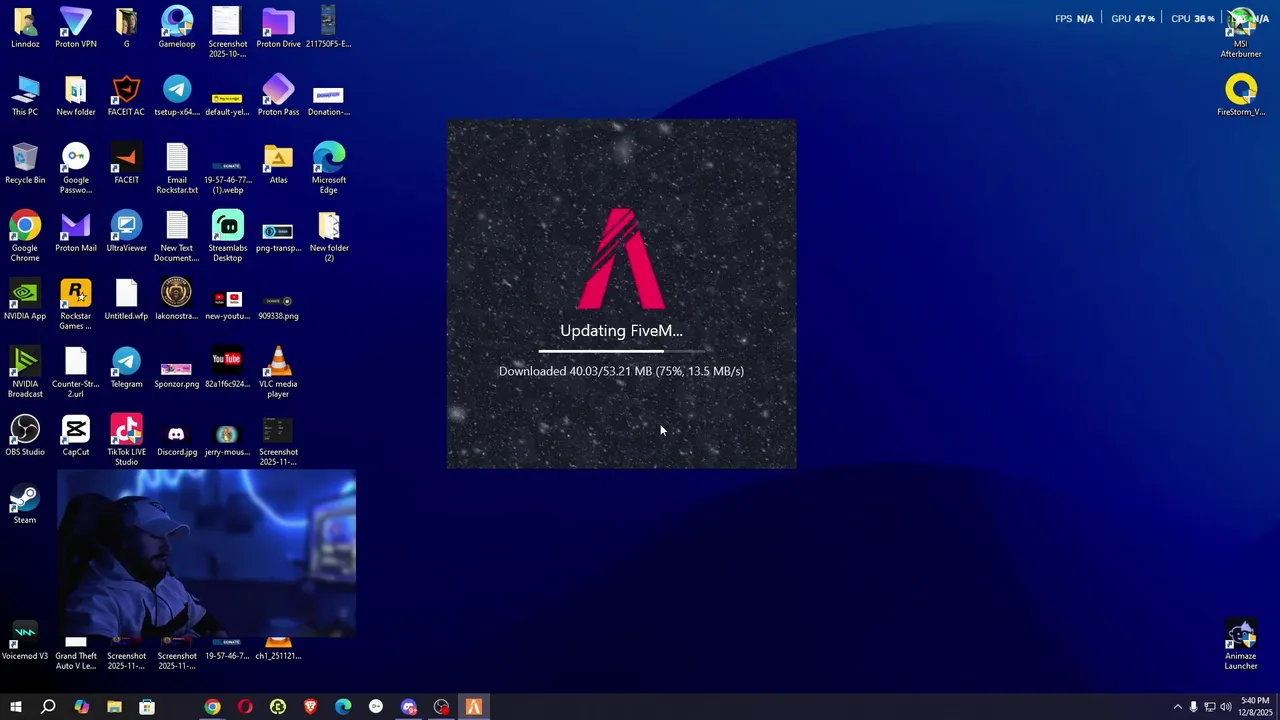
Task: Open Microsoft Store from the taskbar
Action: 147,707
